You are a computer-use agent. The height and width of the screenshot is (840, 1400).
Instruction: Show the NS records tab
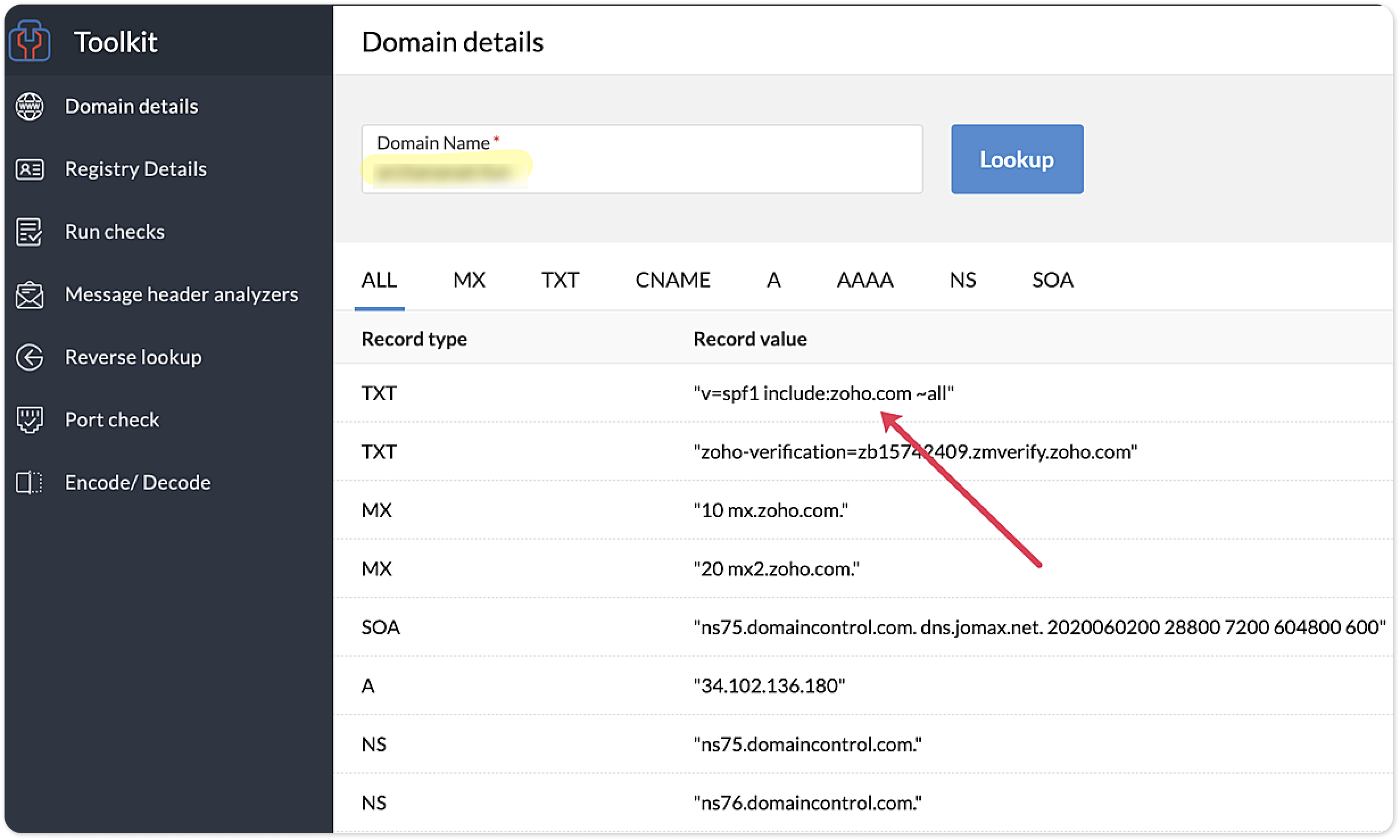(962, 280)
